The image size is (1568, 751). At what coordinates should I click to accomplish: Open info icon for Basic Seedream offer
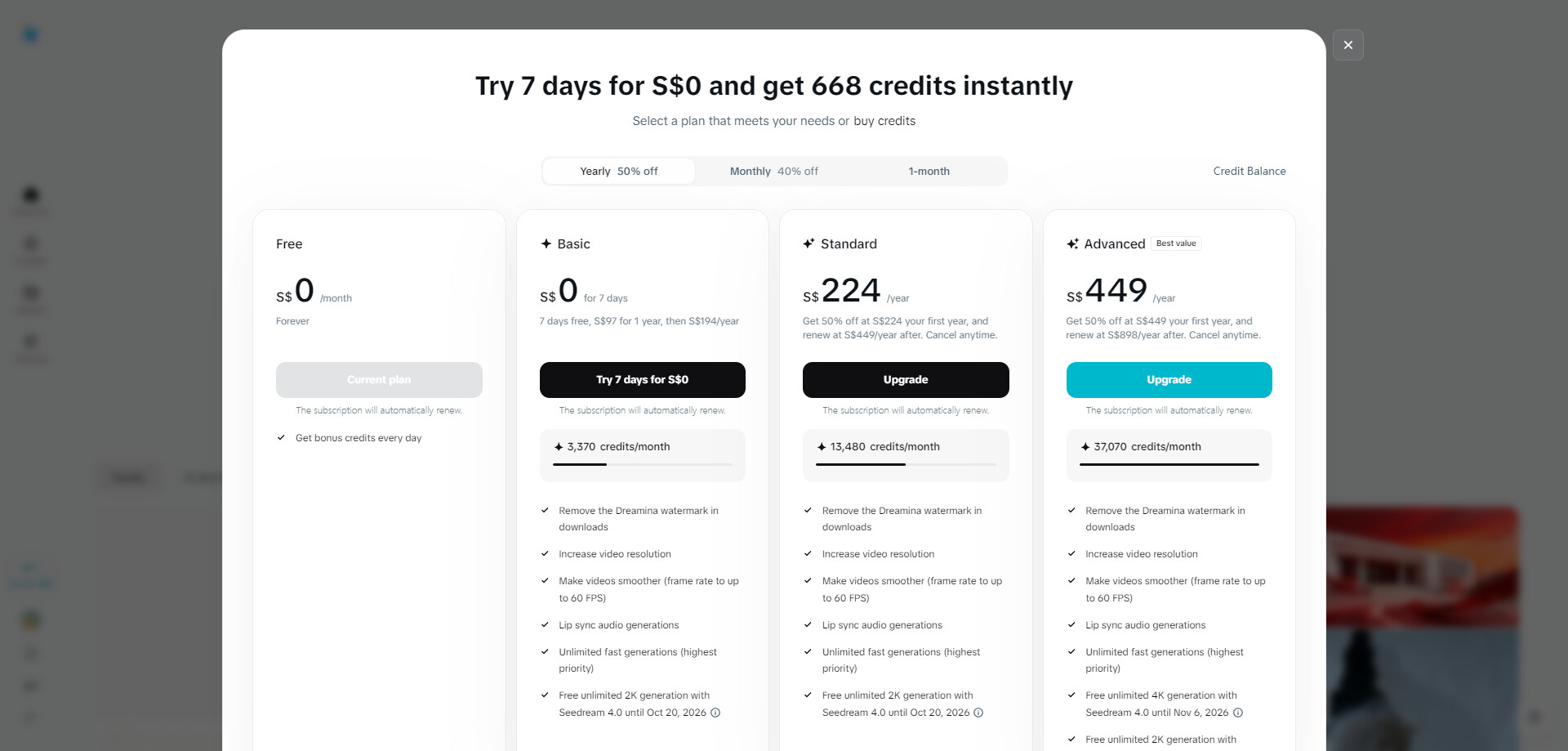(x=715, y=713)
